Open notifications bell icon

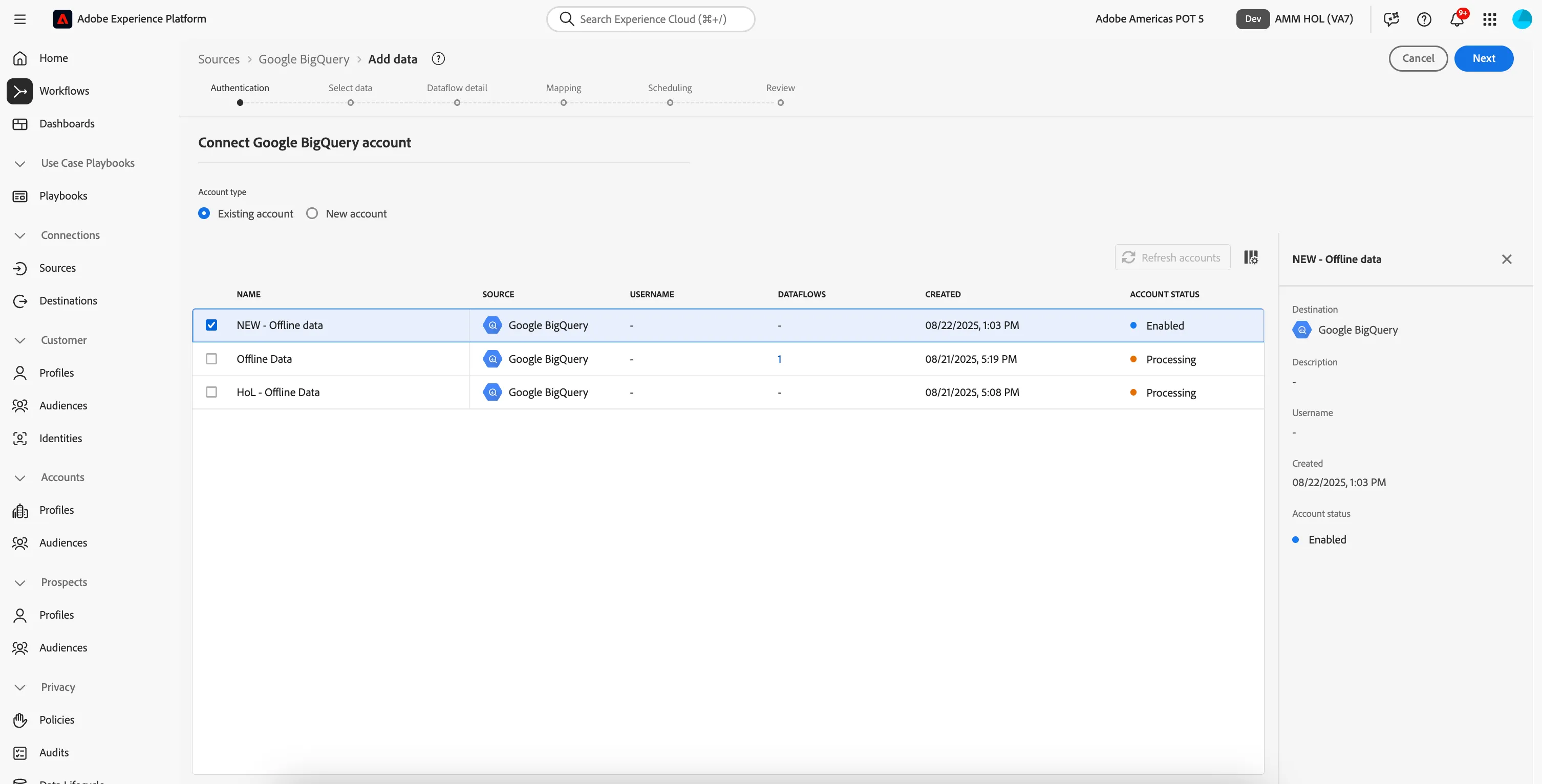[1457, 19]
